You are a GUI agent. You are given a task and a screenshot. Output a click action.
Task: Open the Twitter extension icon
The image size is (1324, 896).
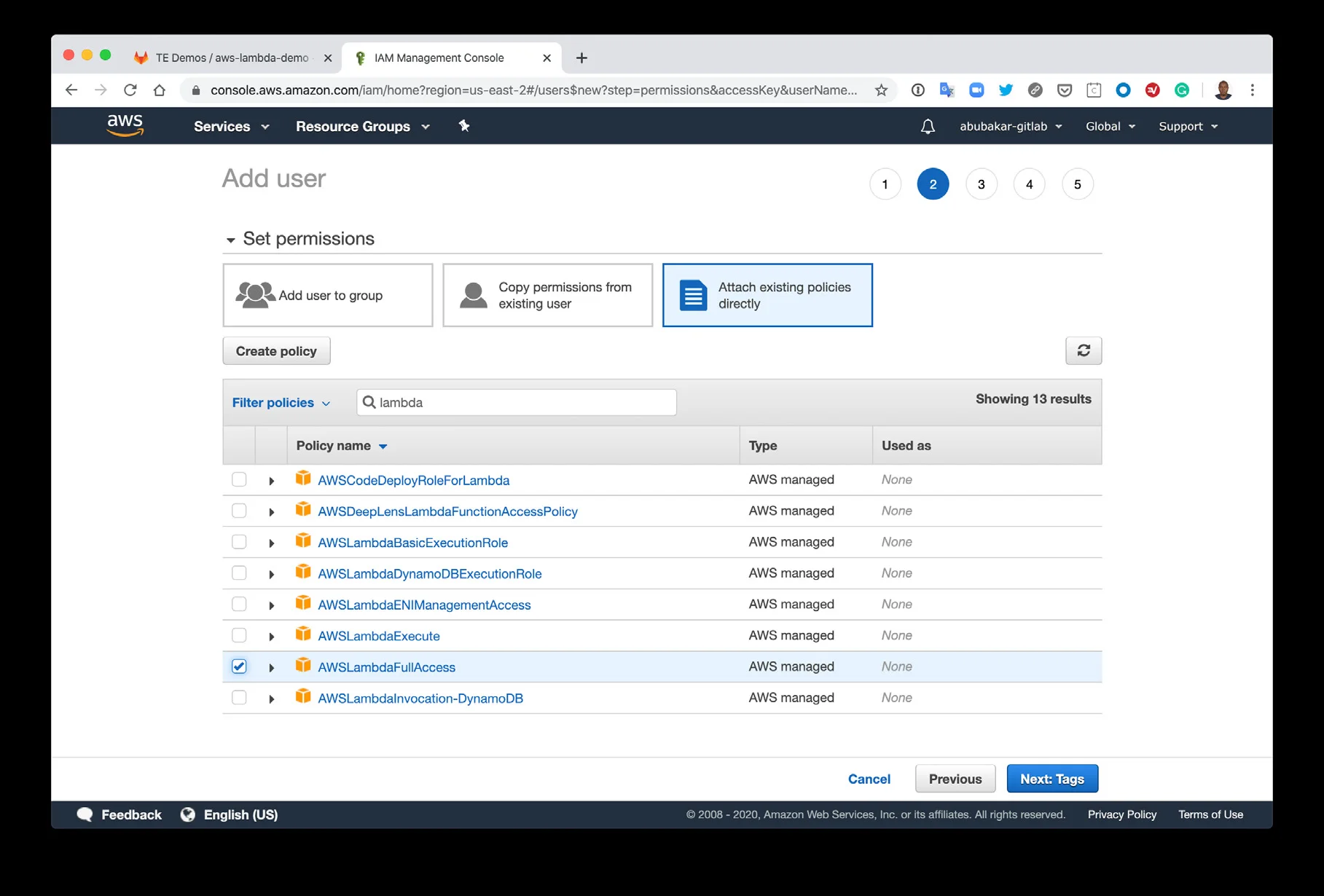point(1006,90)
